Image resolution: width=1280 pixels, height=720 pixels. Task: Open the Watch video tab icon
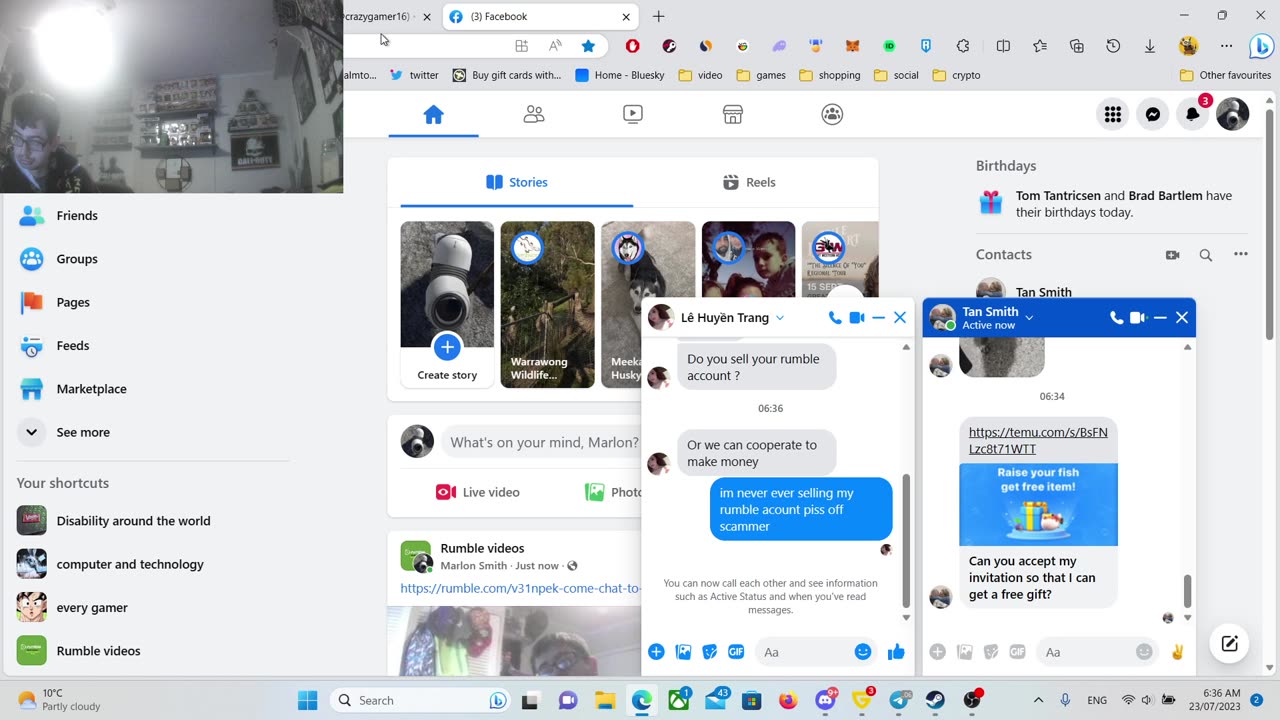(x=633, y=114)
